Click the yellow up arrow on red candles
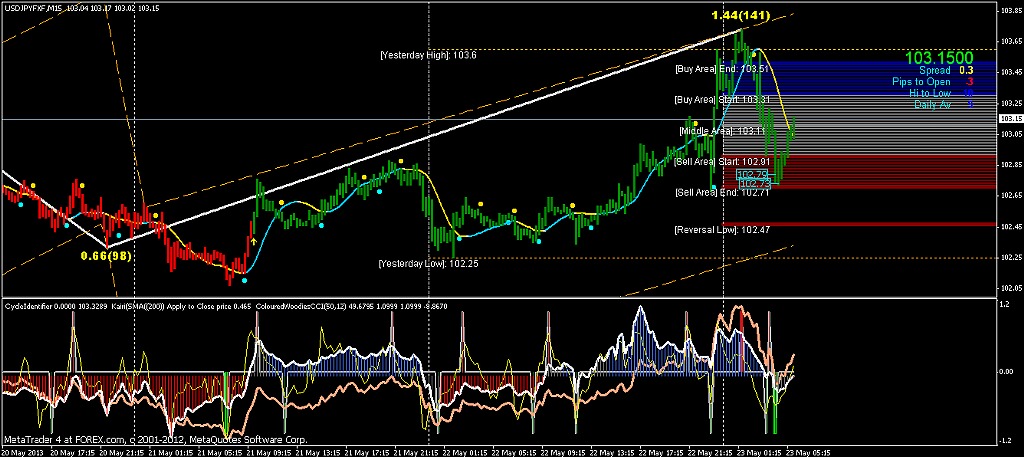Screen dimensions: 1024x457 (253, 241)
